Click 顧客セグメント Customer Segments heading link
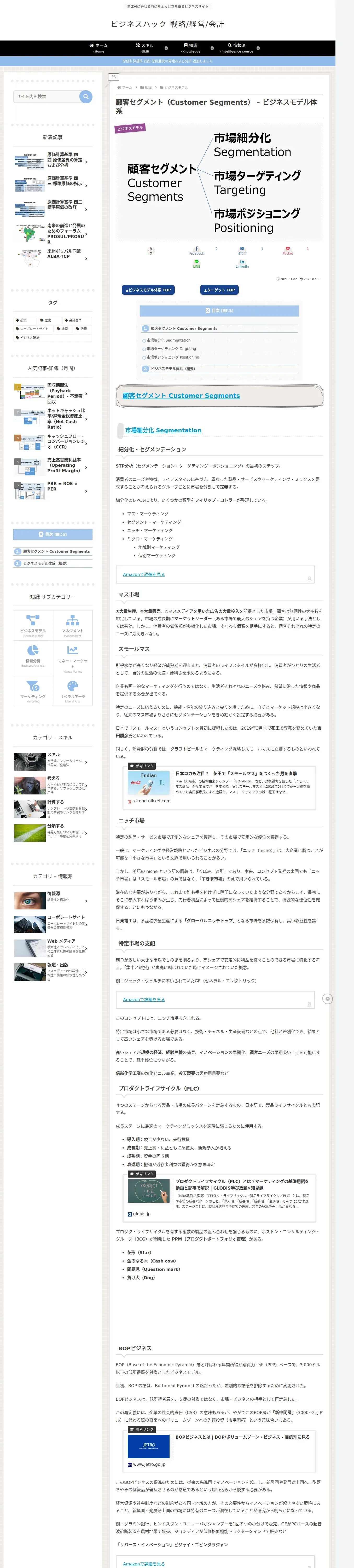Viewport: 354px width, 1568px height. pyautogui.click(x=181, y=396)
